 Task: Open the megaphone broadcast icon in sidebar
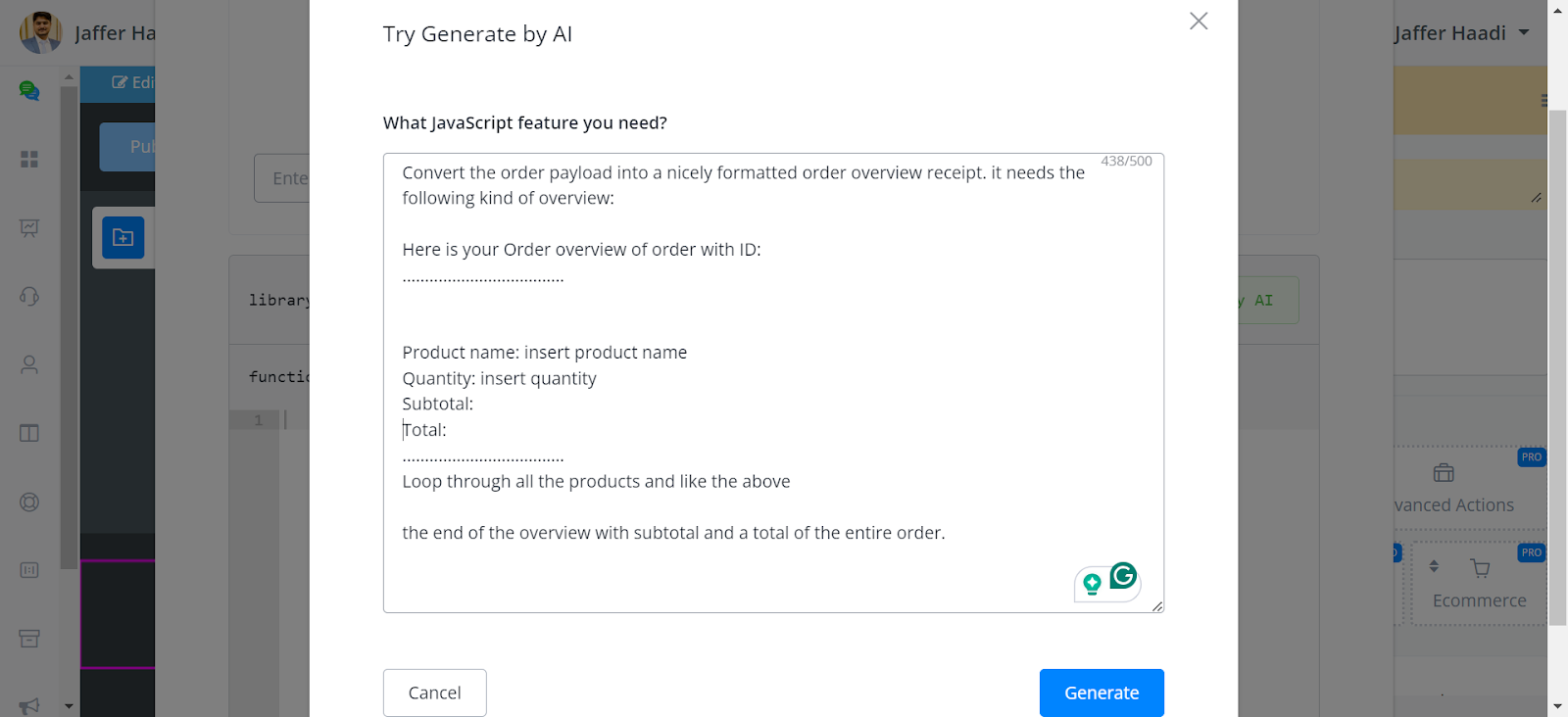(x=29, y=705)
